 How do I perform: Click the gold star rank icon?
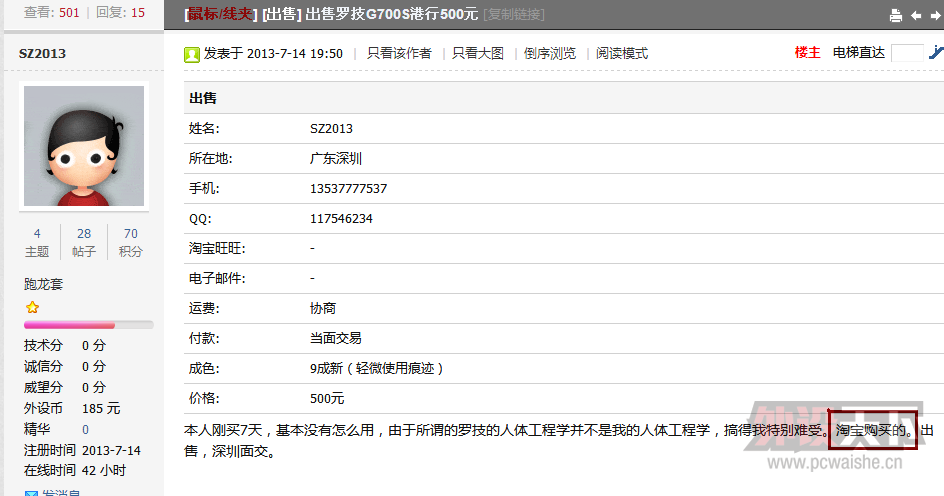(33, 308)
